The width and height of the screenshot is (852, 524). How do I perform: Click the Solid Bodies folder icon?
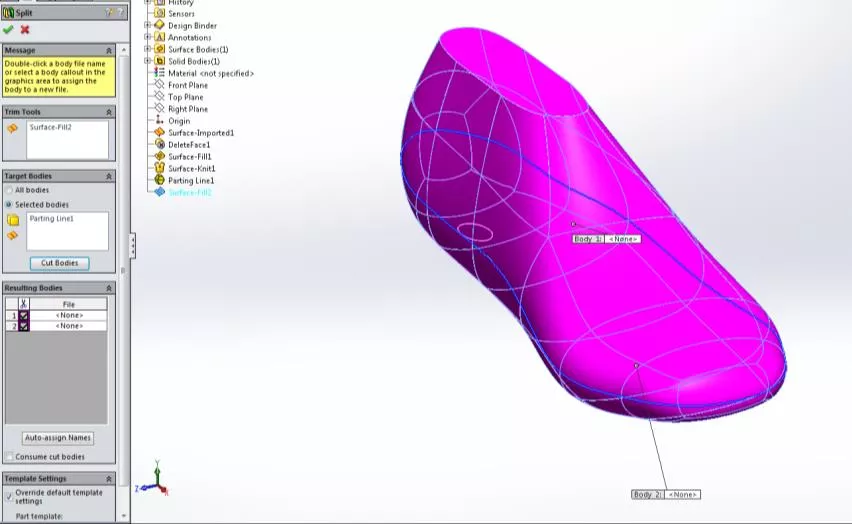click(x=159, y=61)
